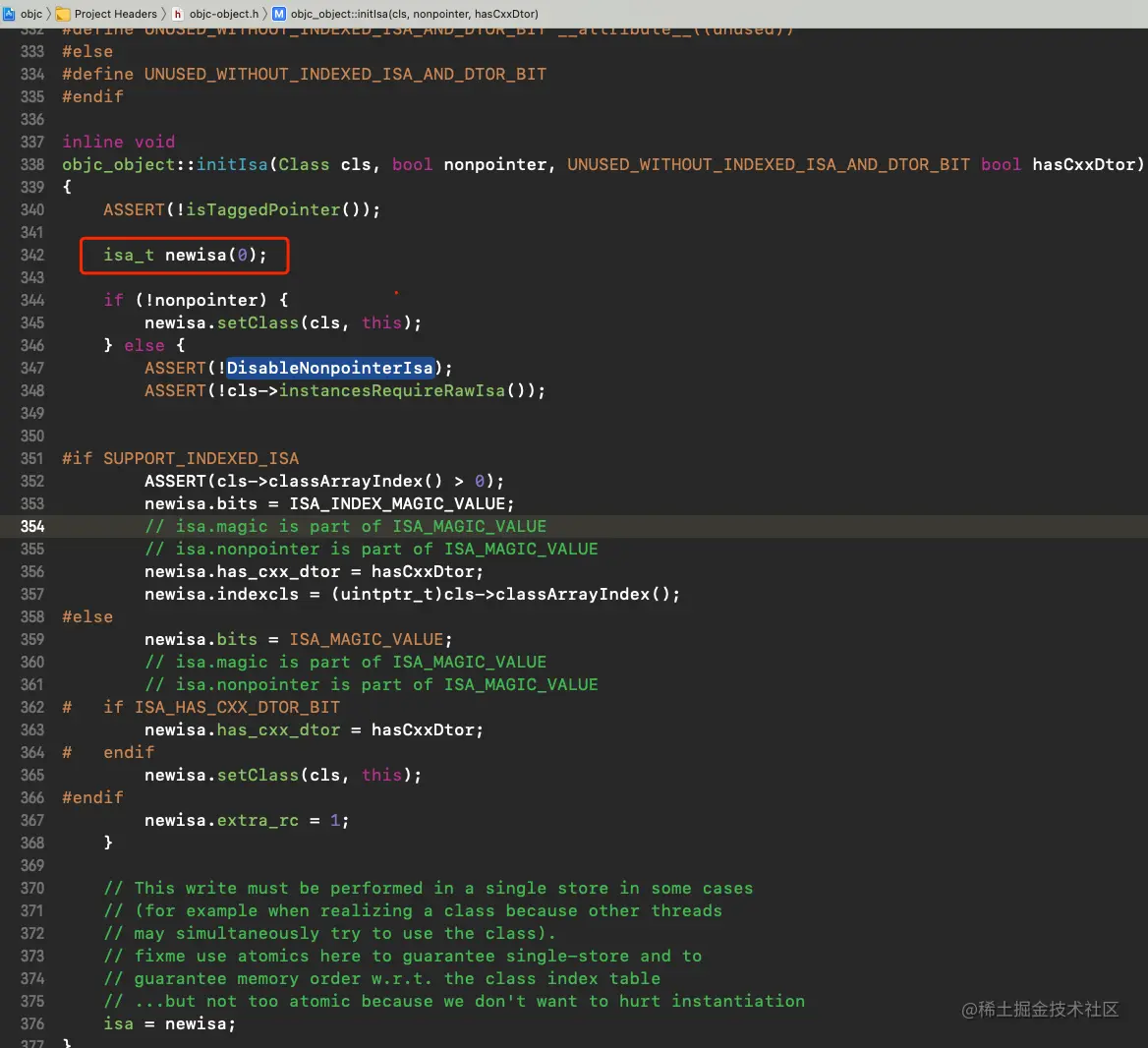The width and height of the screenshot is (1148, 1048).
Task: Open the objc-object.h breadcrumb item
Action: click(x=224, y=14)
